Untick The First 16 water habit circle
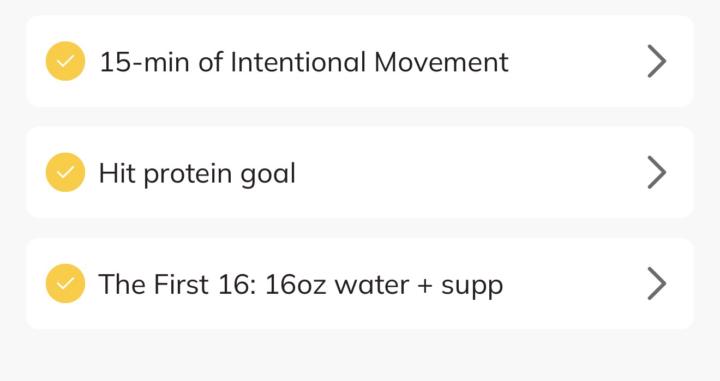 pyautogui.click(x=65, y=283)
